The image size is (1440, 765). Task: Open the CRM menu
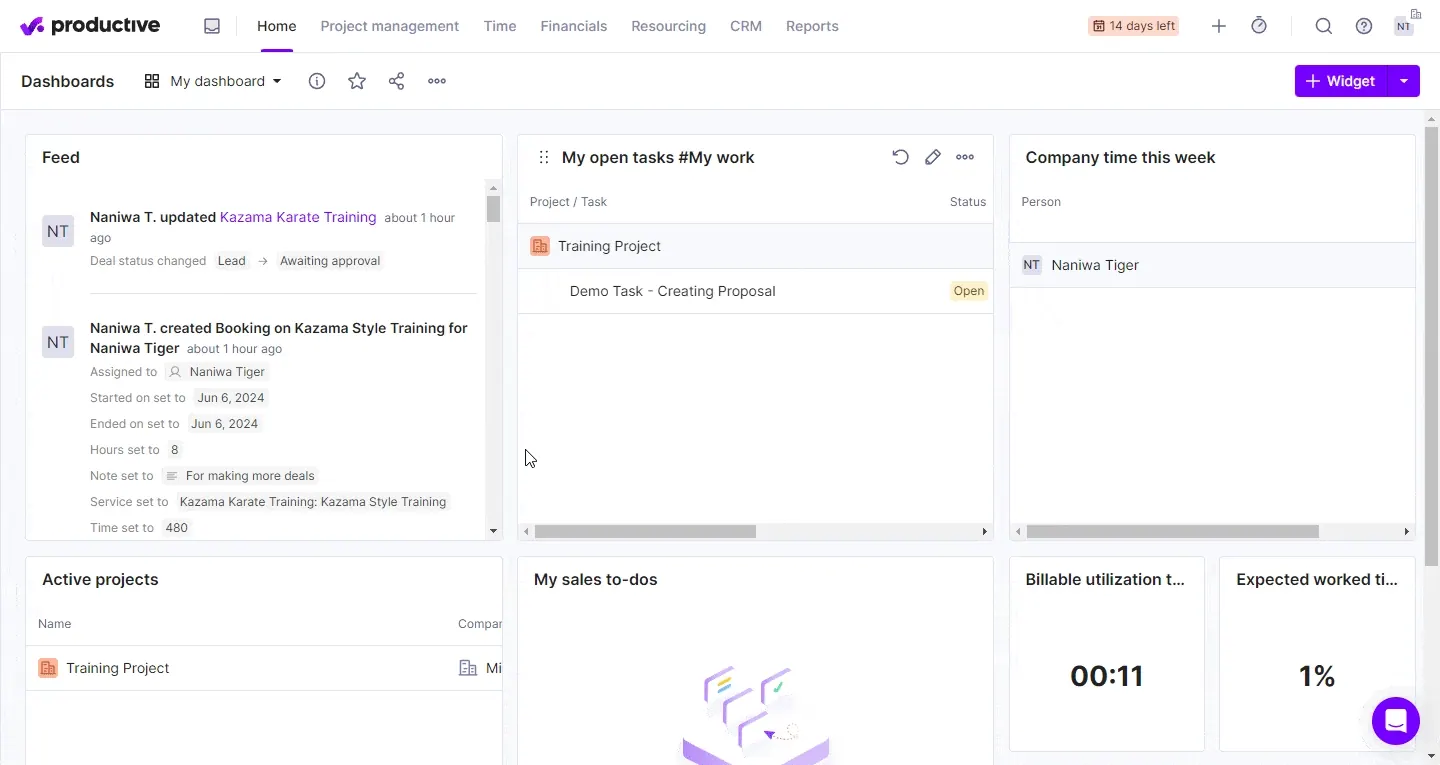click(746, 26)
